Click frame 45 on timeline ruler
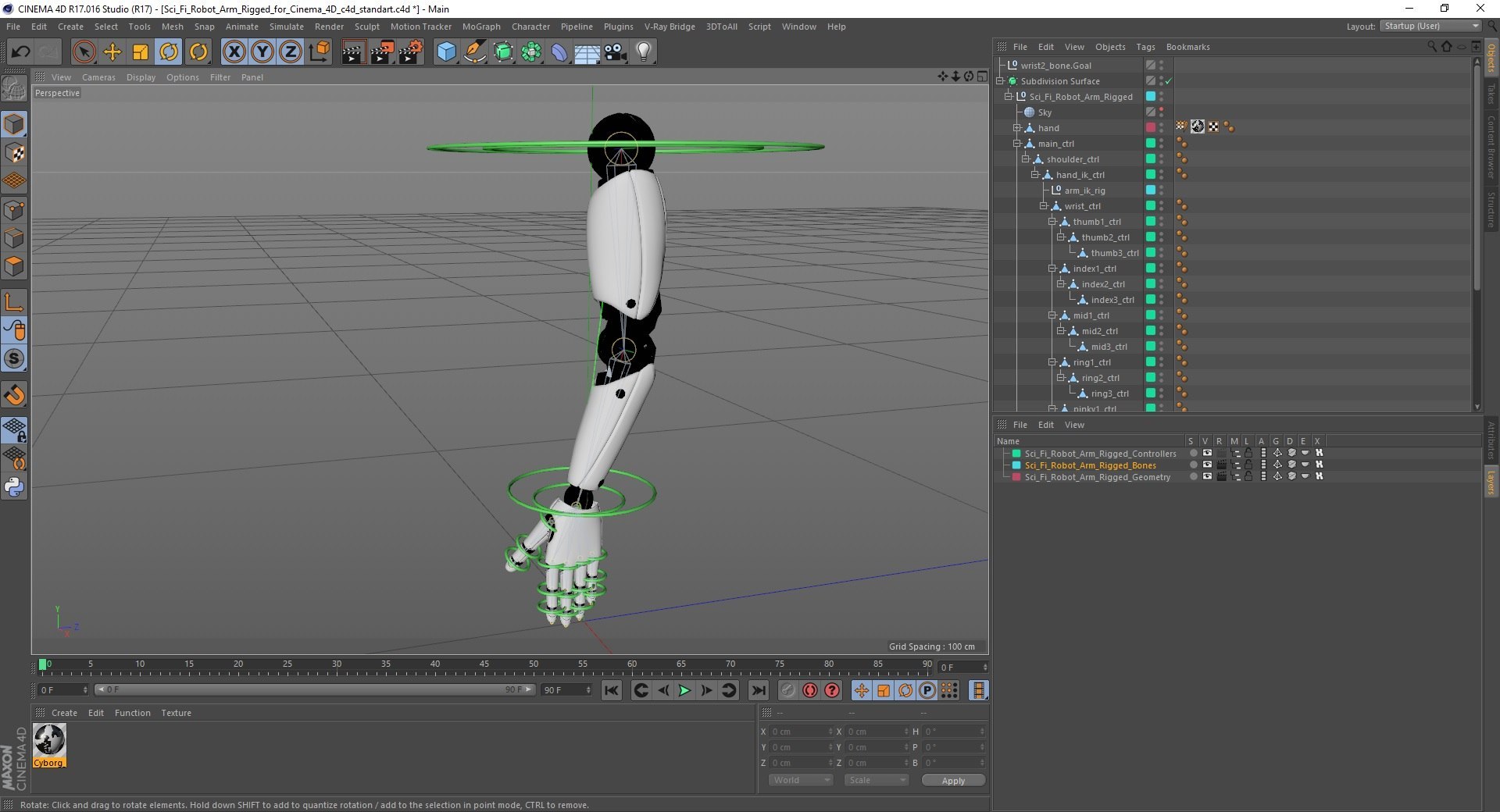Image resolution: width=1500 pixels, height=812 pixels. coord(484,666)
